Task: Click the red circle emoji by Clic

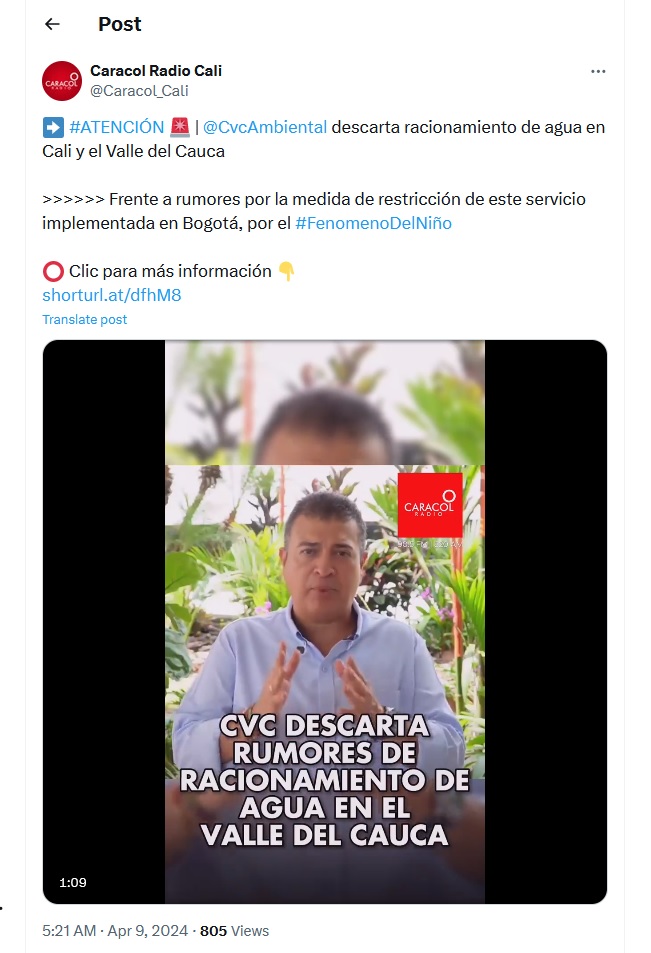Action: point(53,271)
